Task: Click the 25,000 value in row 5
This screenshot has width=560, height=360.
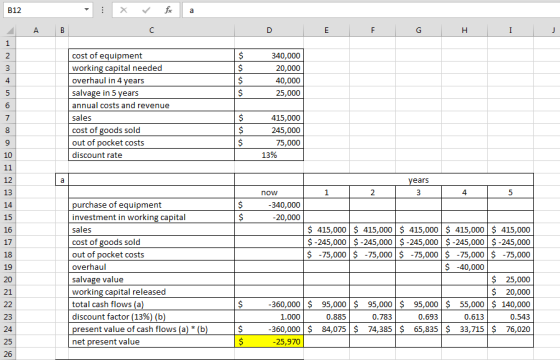Action: [x=269, y=93]
